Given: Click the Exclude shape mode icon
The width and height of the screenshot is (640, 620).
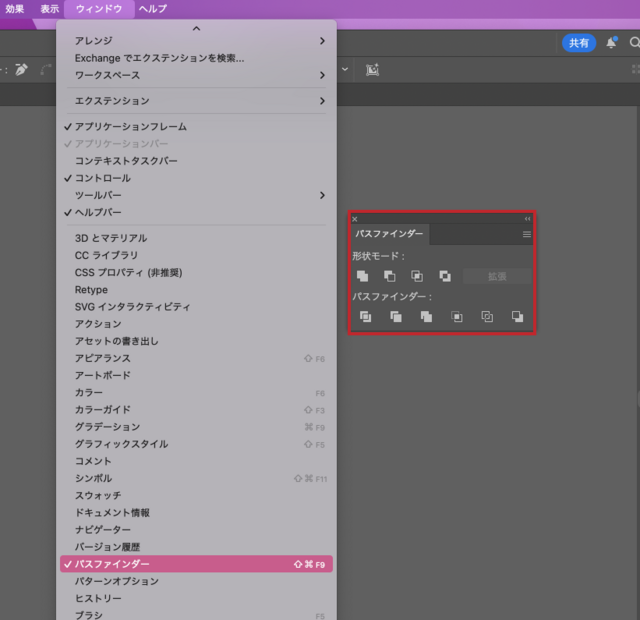Looking at the screenshot, I should pos(444,276).
